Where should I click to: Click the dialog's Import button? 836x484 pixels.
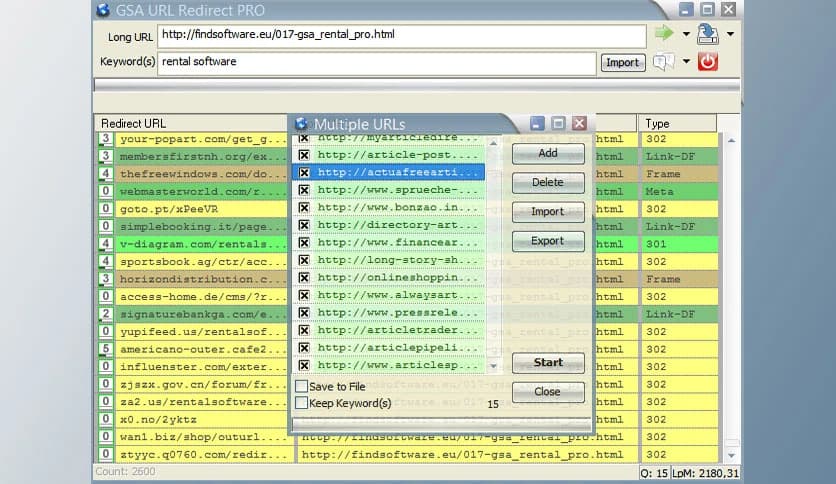point(548,212)
